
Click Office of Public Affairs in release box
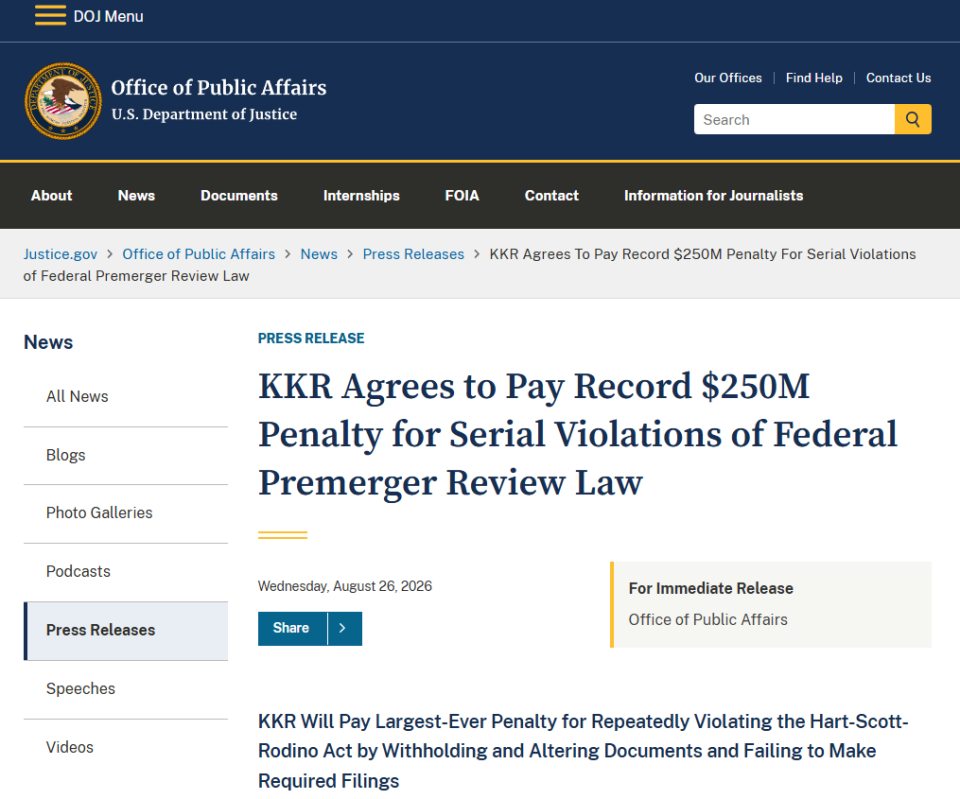click(x=708, y=620)
